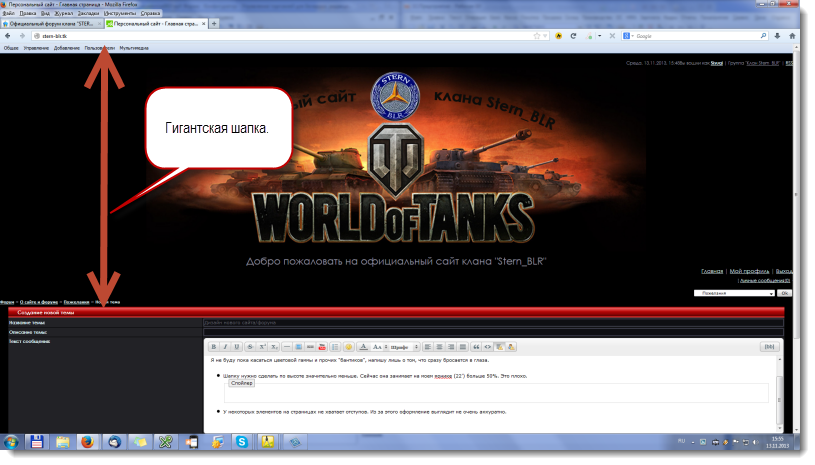Open the О сайте и форуме breadcrumb link
This screenshot has height=465, width=815.
click(39, 302)
